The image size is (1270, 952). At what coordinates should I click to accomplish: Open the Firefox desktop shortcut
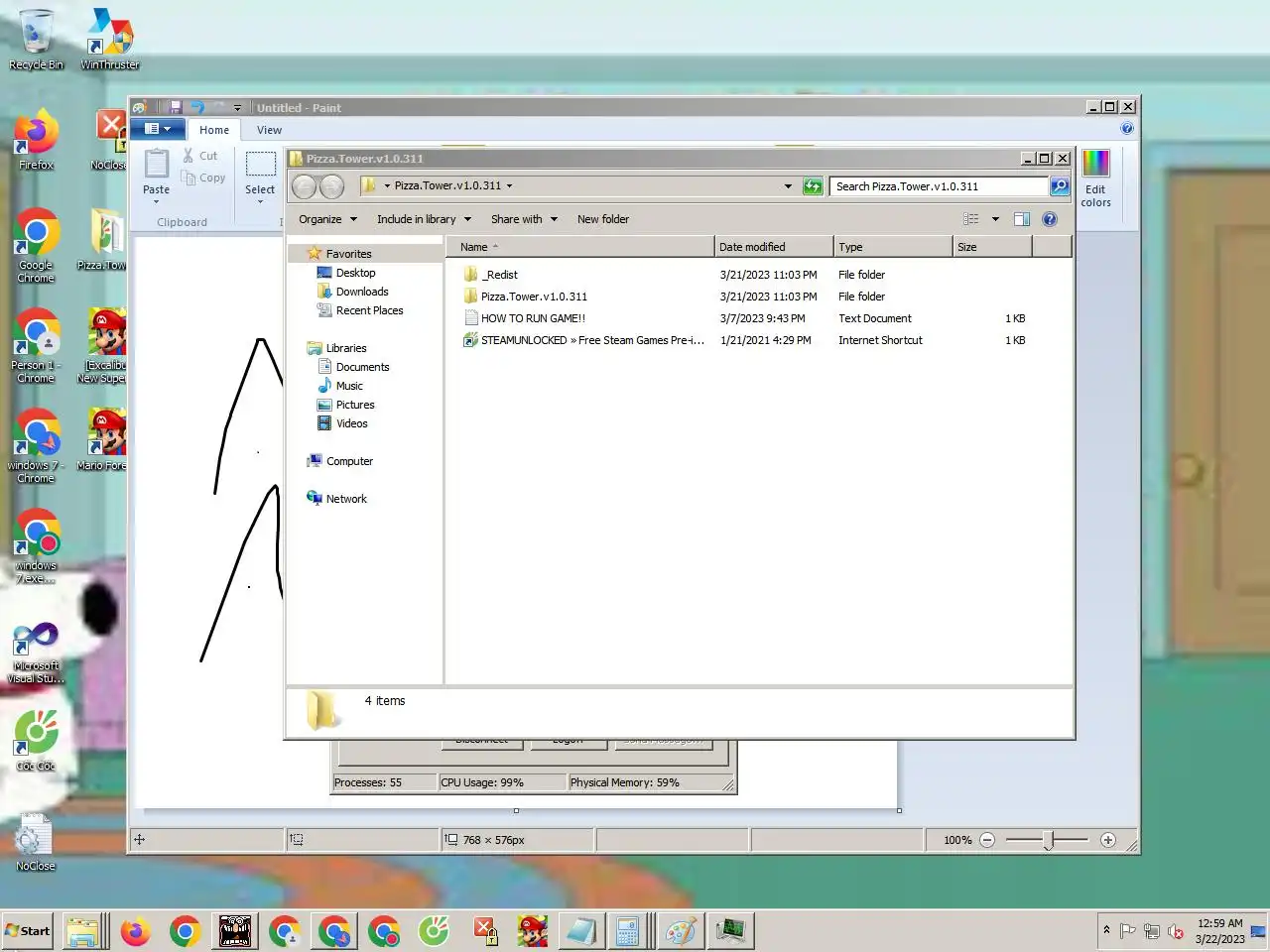pos(36,140)
